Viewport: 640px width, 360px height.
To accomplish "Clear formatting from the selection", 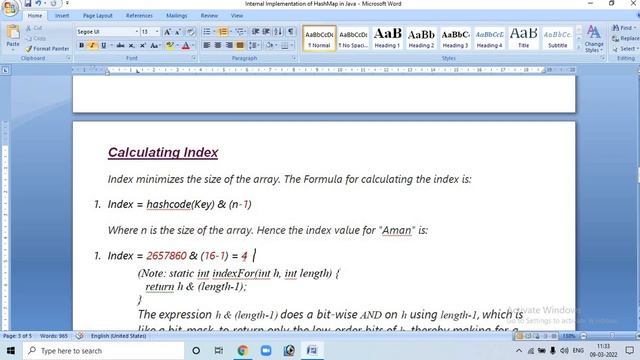I will (190, 32).
